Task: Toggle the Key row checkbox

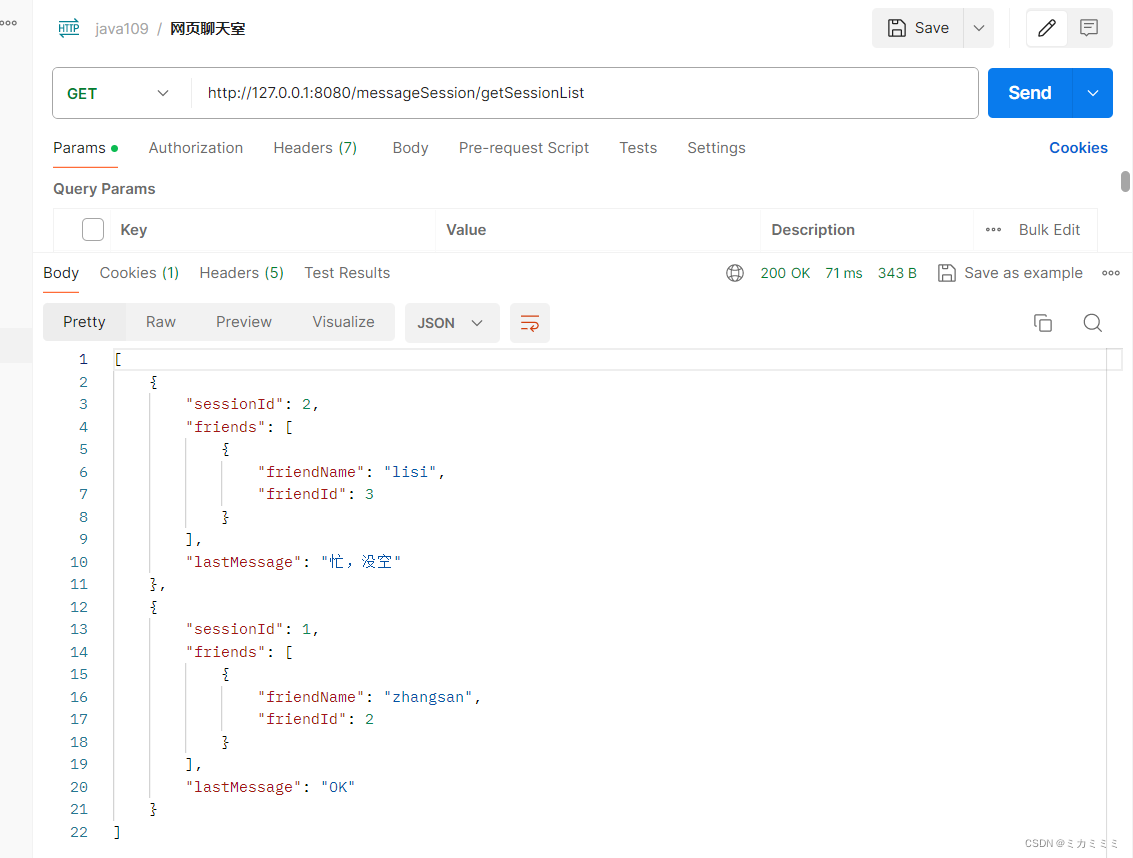Action: pyautogui.click(x=92, y=230)
